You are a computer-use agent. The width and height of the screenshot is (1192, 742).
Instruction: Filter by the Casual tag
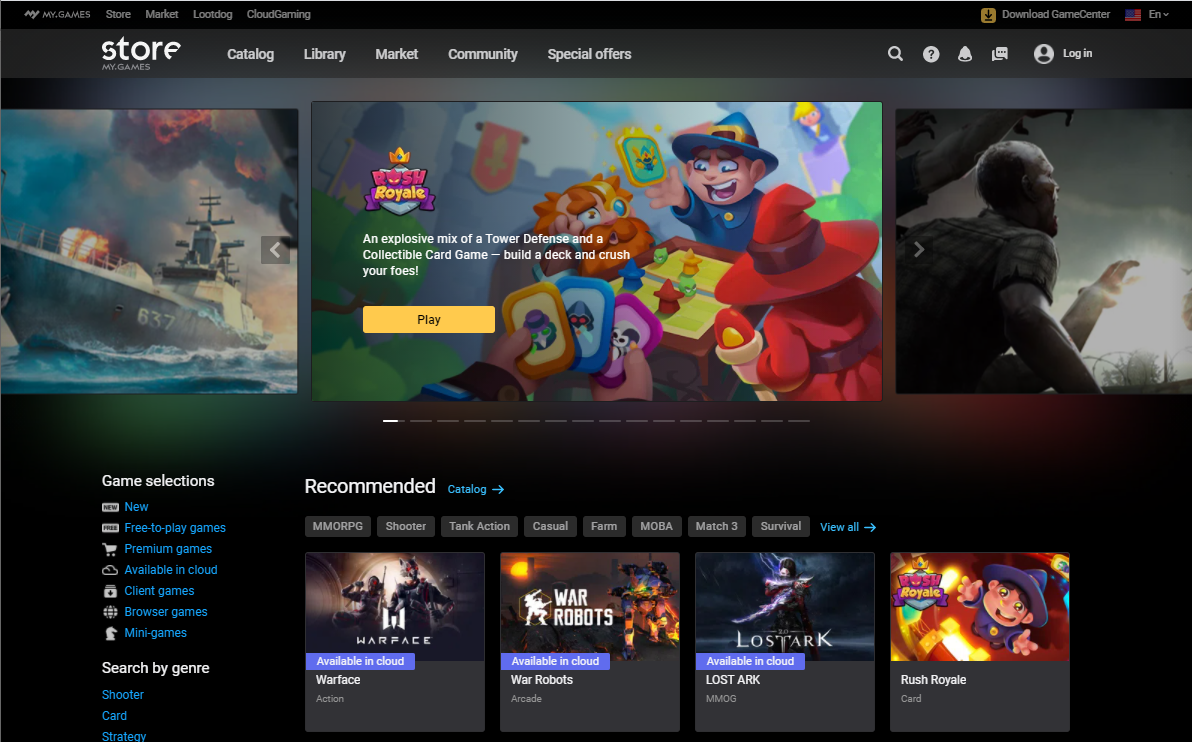pos(550,526)
